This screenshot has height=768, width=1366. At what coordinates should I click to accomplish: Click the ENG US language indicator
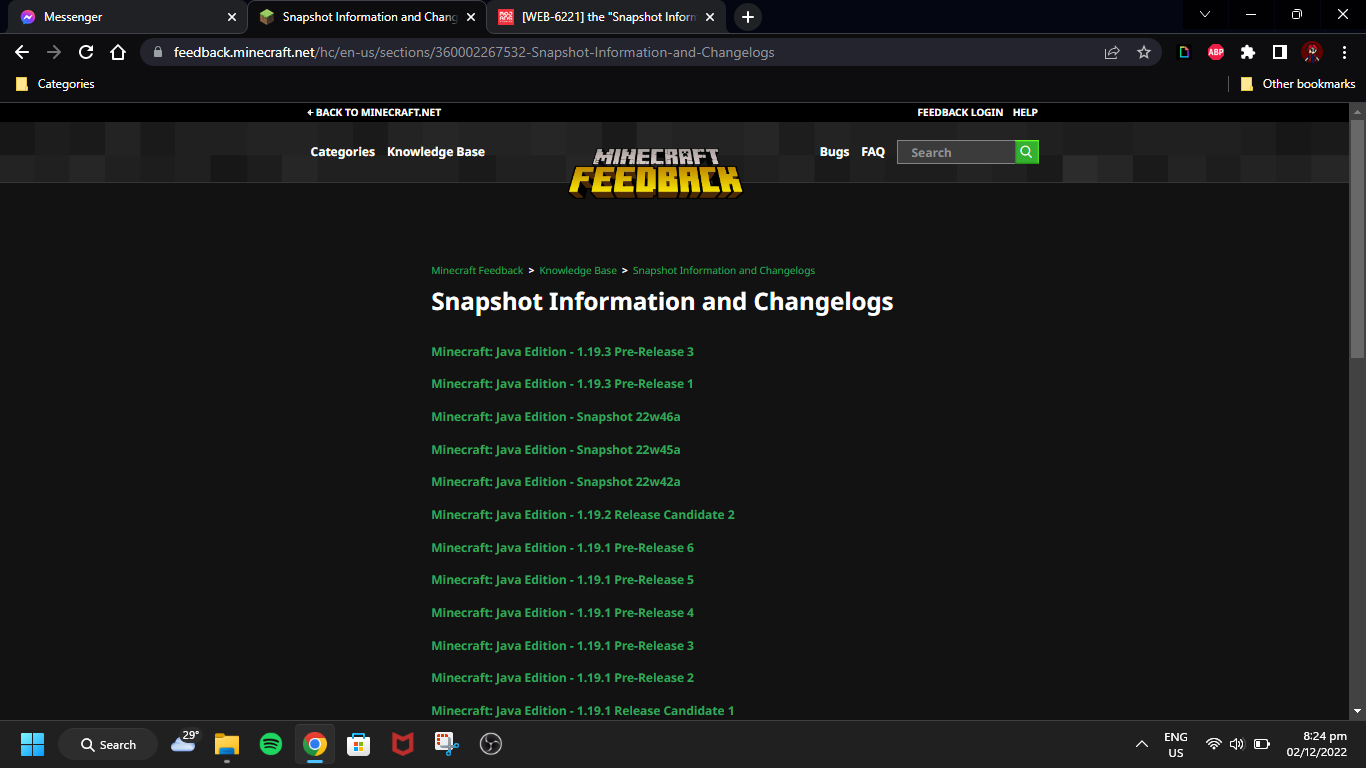click(x=1176, y=744)
